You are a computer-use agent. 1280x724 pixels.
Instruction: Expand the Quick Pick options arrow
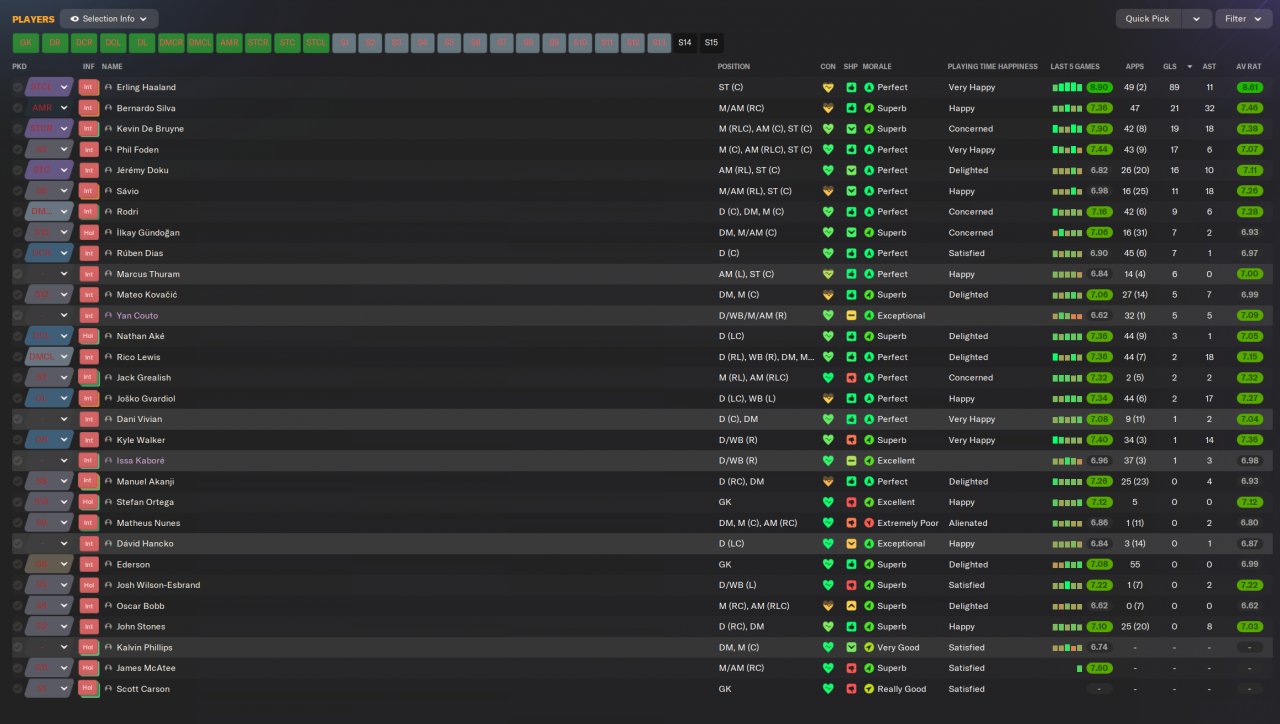[x=1197, y=19]
